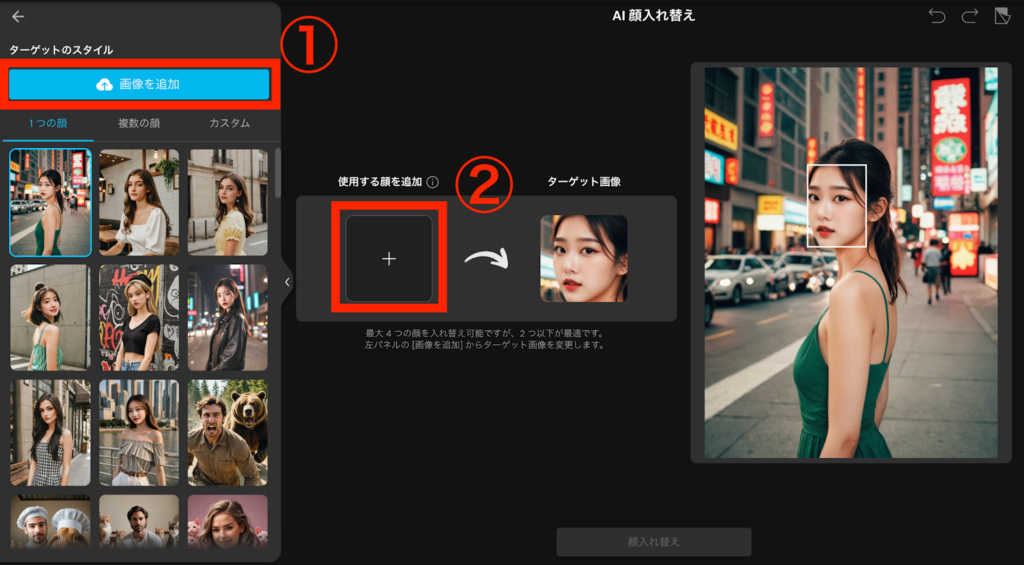
Task: Click the style list vertical scrollbar
Action: [278, 173]
